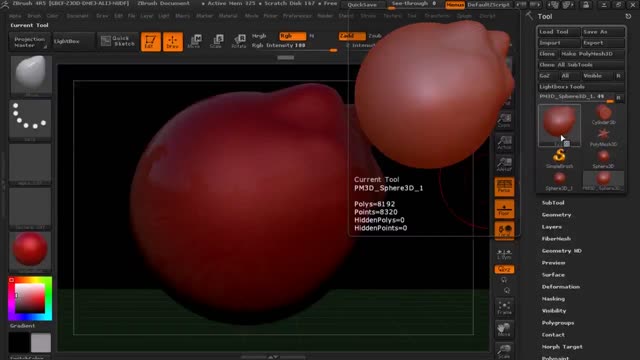Toggle the Local symmetry button
The width and height of the screenshot is (640, 360).
504,231
